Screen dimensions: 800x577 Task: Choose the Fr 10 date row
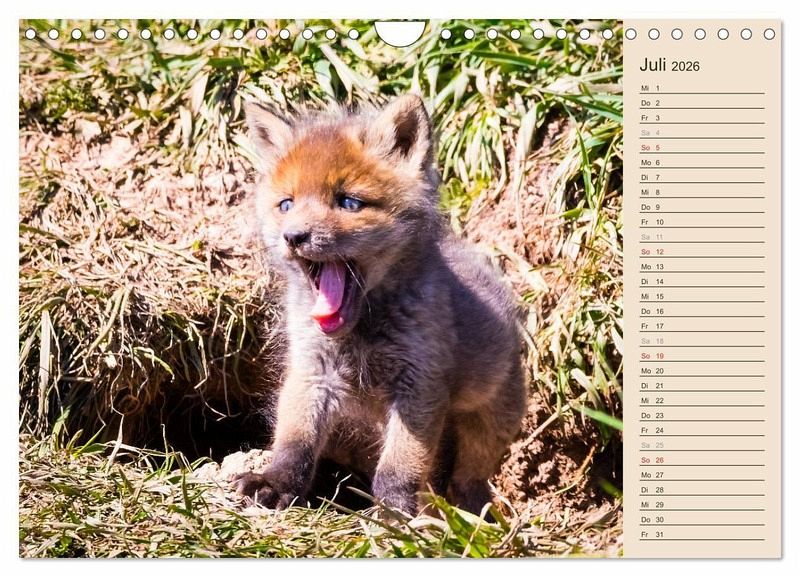pyautogui.click(x=700, y=222)
